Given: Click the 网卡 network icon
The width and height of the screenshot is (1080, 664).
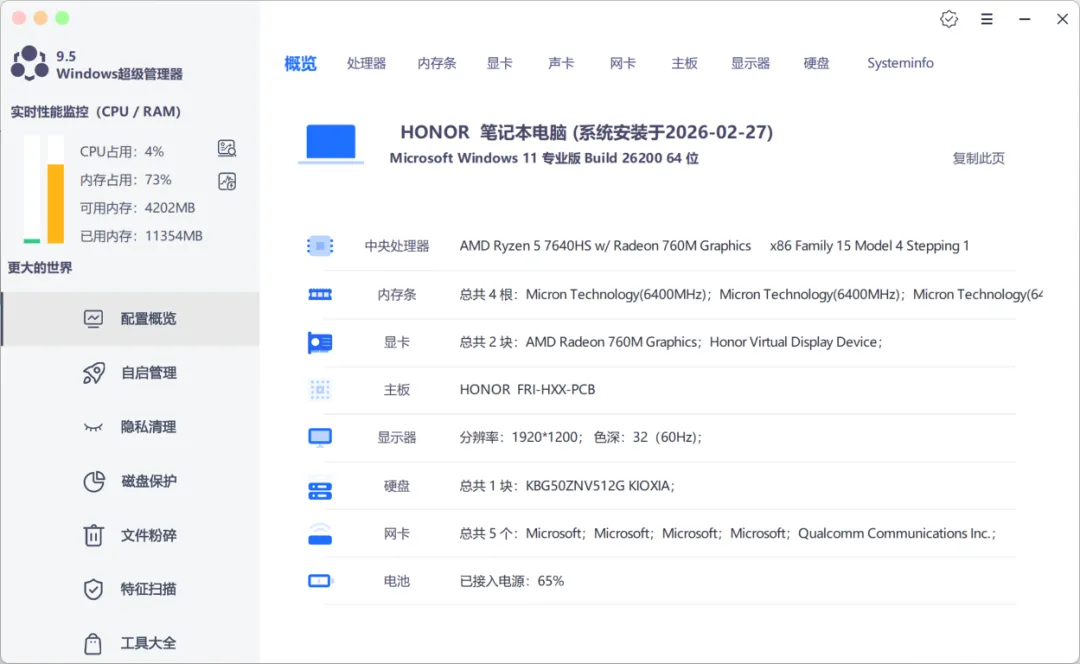Looking at the screenshot, I should [320, 535].
